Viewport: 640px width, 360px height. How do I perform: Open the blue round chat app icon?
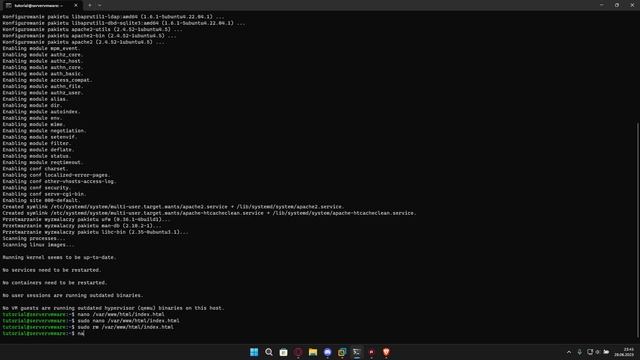[x=327, y=352]
